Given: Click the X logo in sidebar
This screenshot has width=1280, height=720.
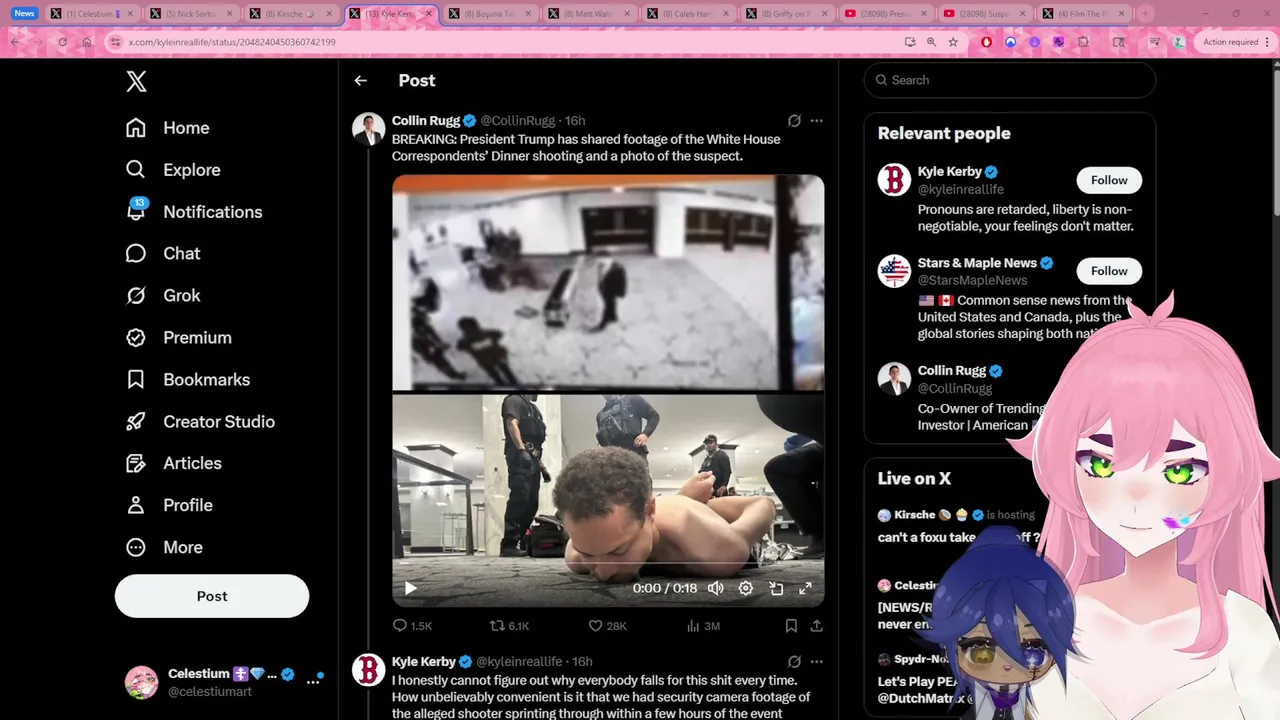Looking at the screenshot, I should pyautogui.click(x=137, y=82).
